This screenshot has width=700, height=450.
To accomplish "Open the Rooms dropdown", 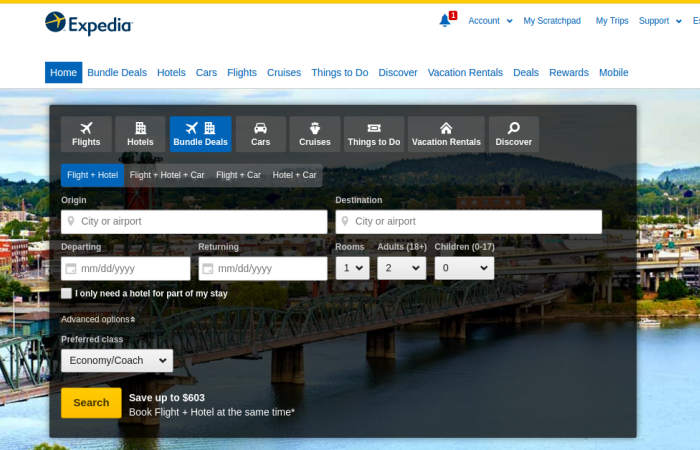I will tap(352, 268).
